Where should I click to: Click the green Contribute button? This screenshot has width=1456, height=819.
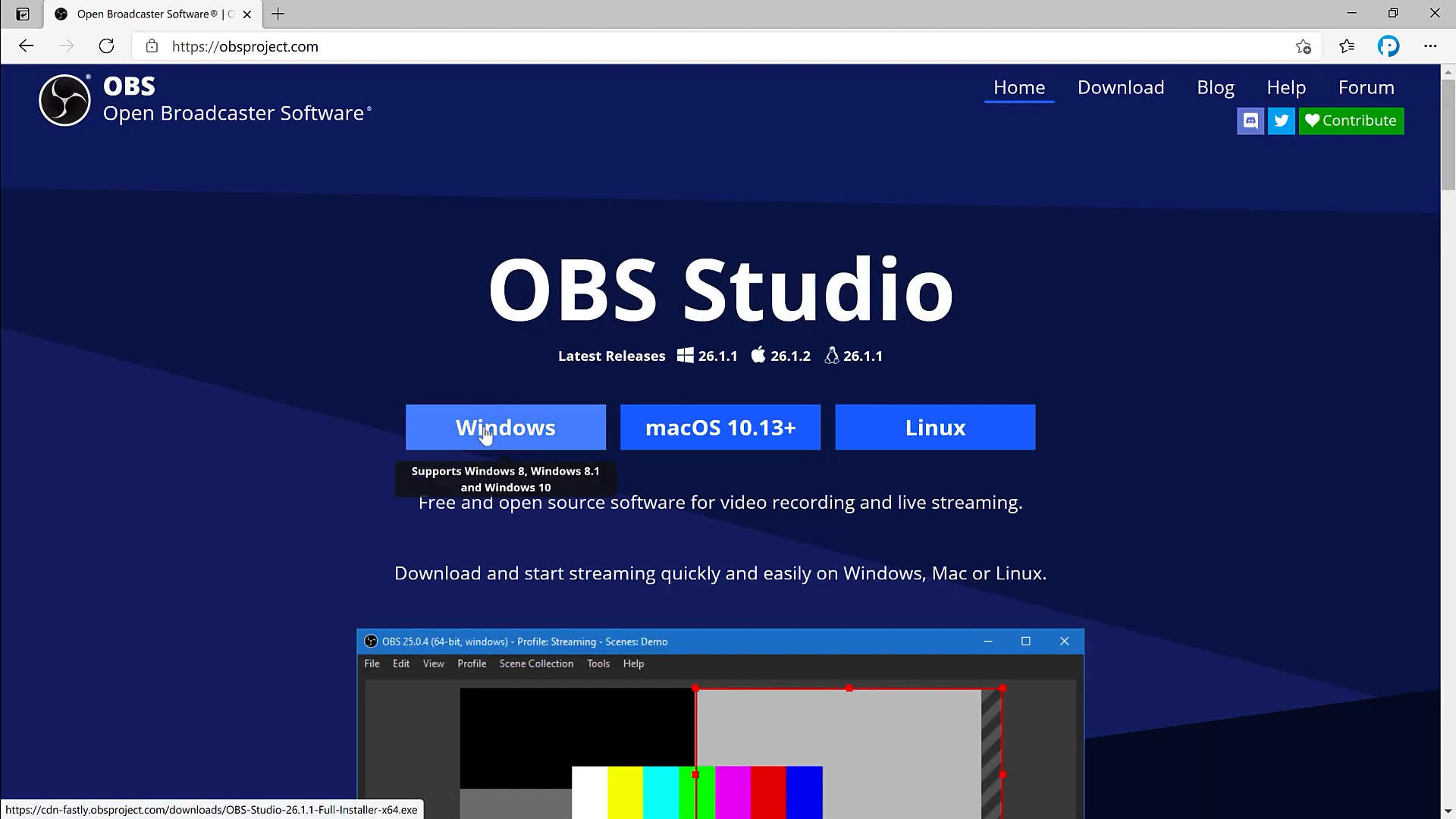[x=1351, y=121]
